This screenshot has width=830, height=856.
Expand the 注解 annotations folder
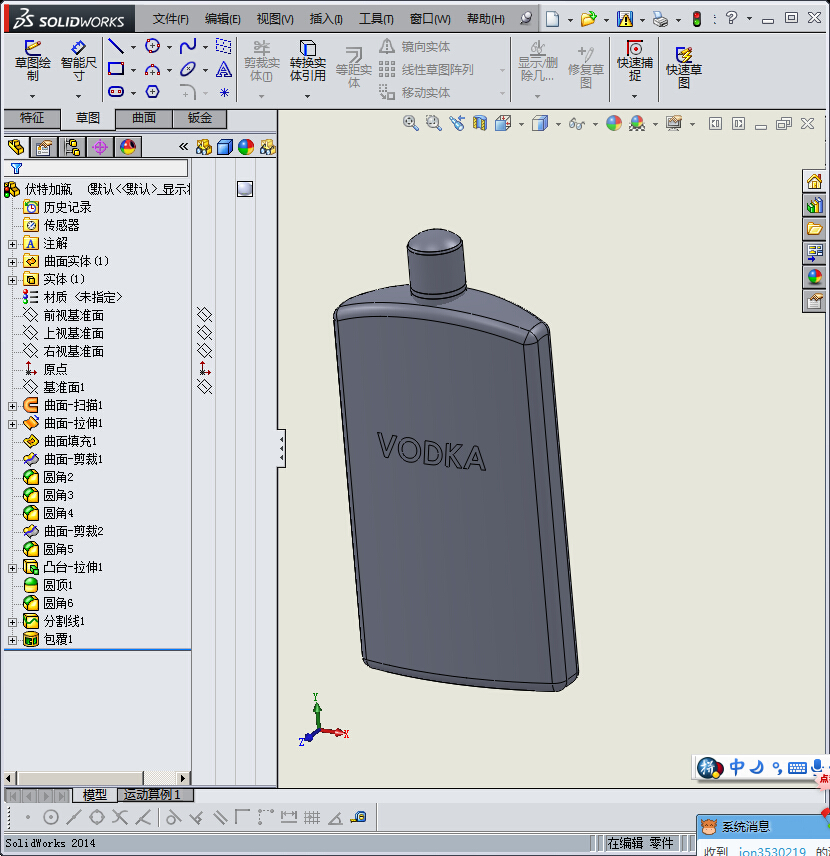(12, 244)
